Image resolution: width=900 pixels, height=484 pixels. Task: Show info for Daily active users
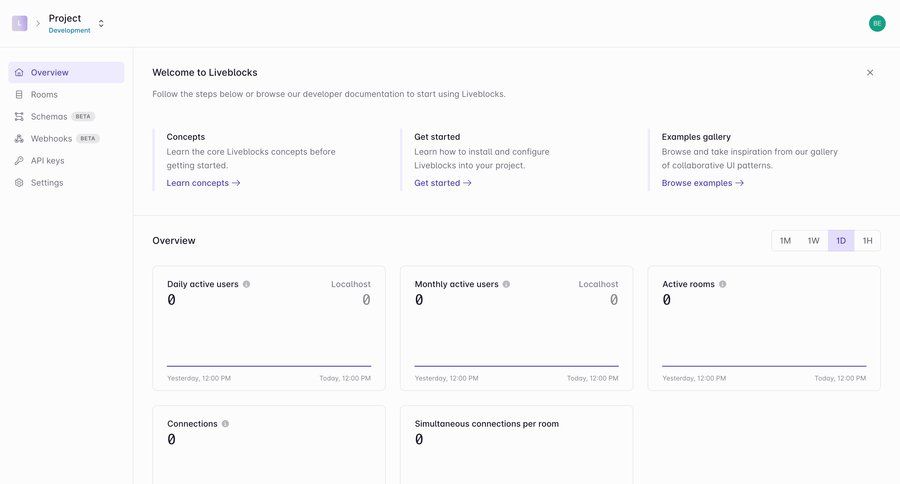pyautogui.click(x=246, y=284)
